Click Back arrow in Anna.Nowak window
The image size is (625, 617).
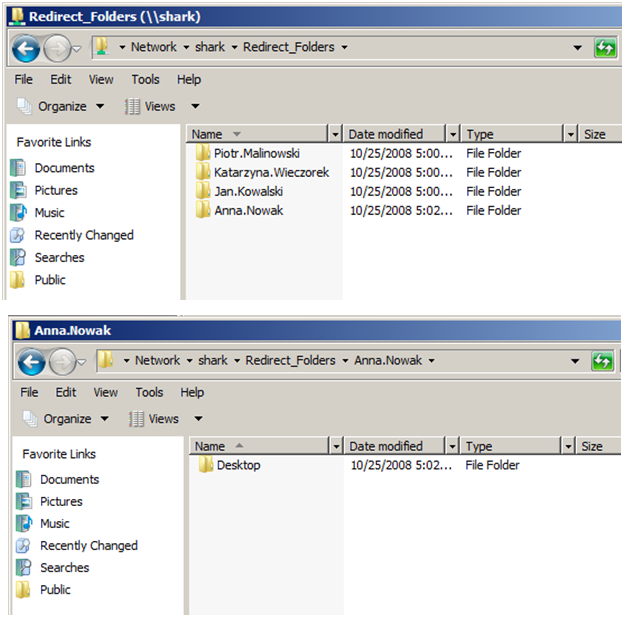(31, 362)
